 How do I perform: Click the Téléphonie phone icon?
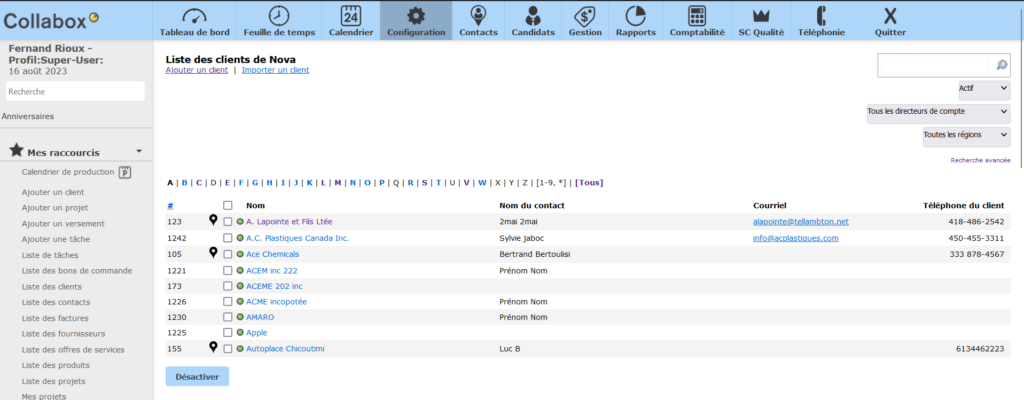point(821,16)
